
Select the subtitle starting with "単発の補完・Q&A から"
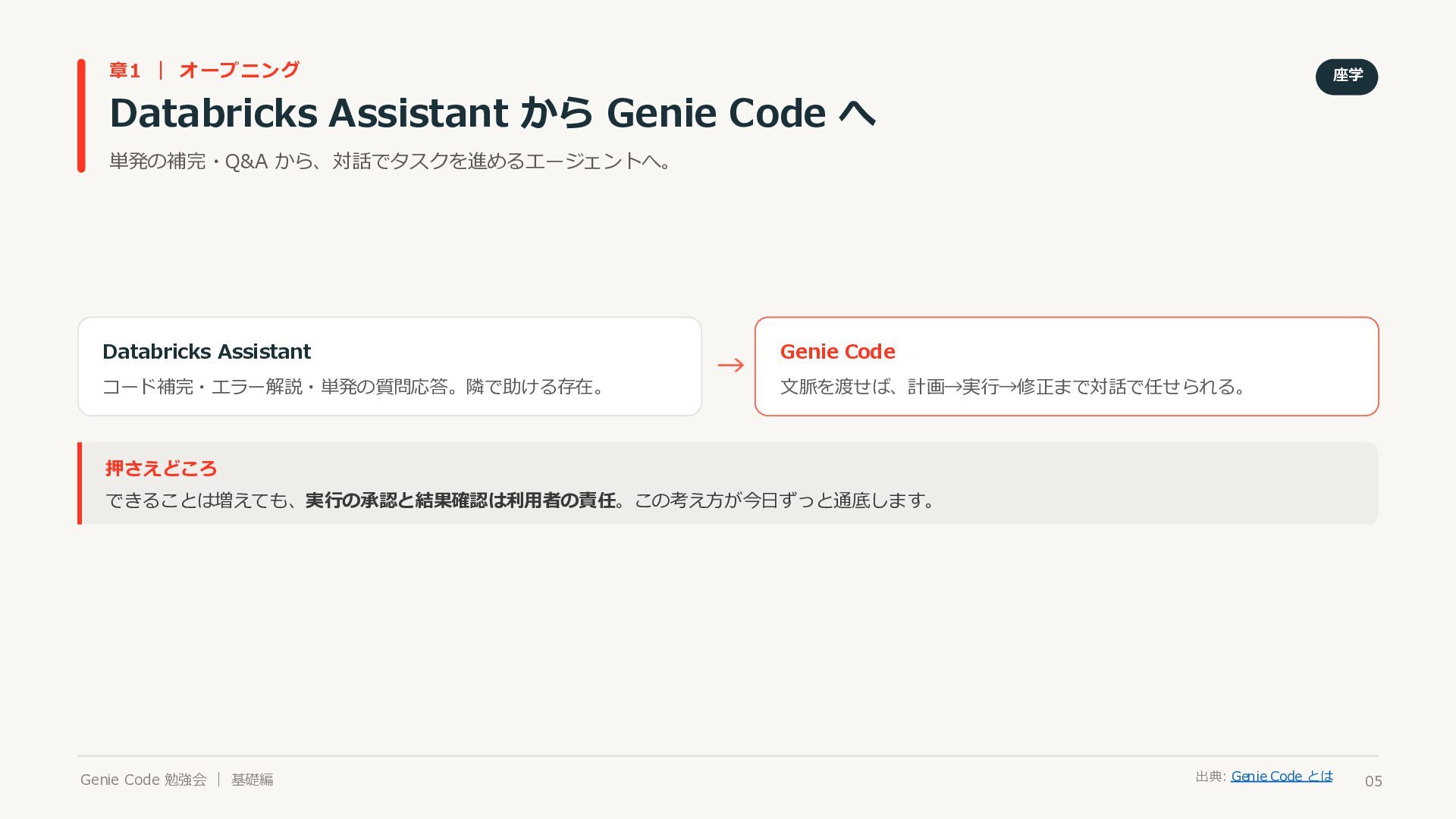pos(391,161)
